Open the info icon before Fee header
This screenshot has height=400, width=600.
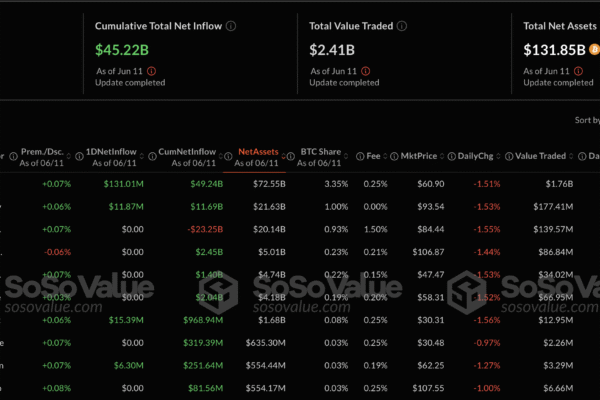[x=359, y=157]
